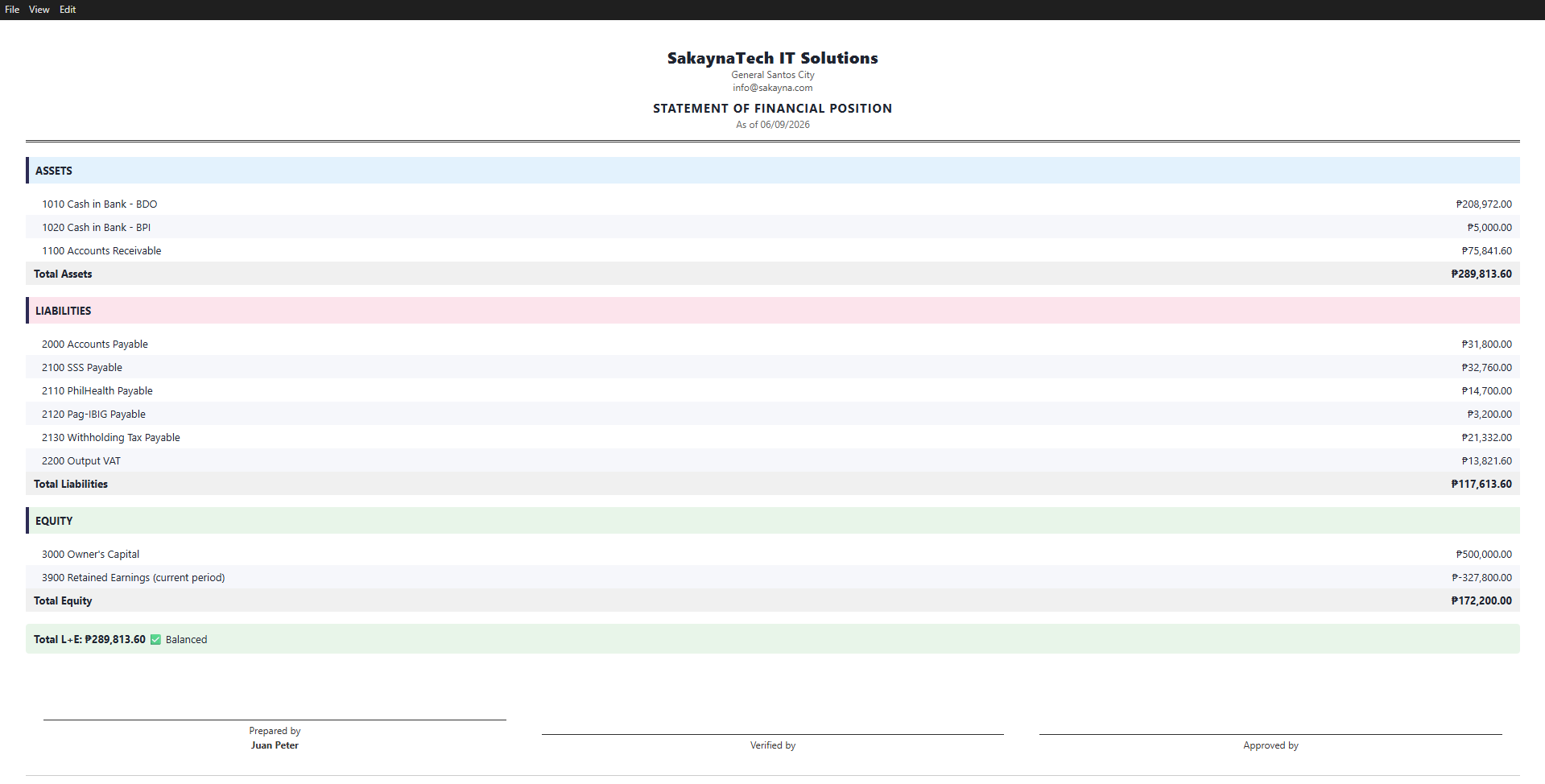
Task: Click the General Santos City text
Action: [773, 75]
